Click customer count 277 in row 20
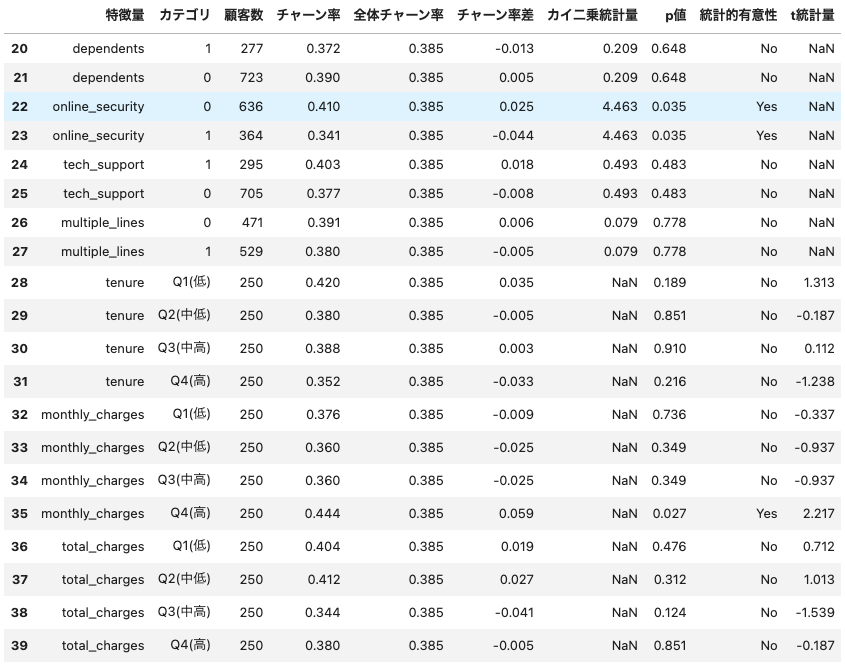 [x=250, y=49]
